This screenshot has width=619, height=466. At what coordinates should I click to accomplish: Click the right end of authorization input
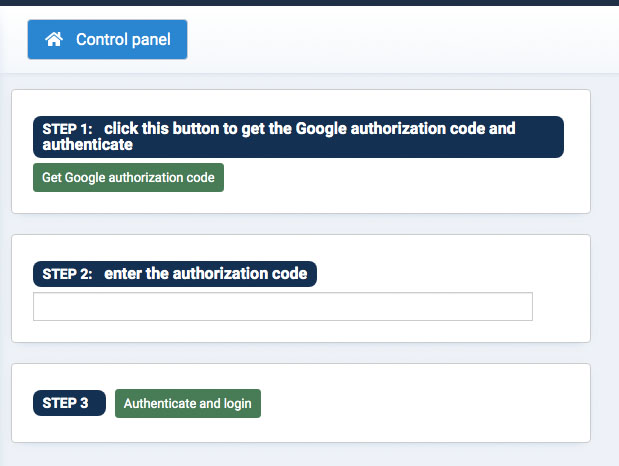click(x=526, y=307)
